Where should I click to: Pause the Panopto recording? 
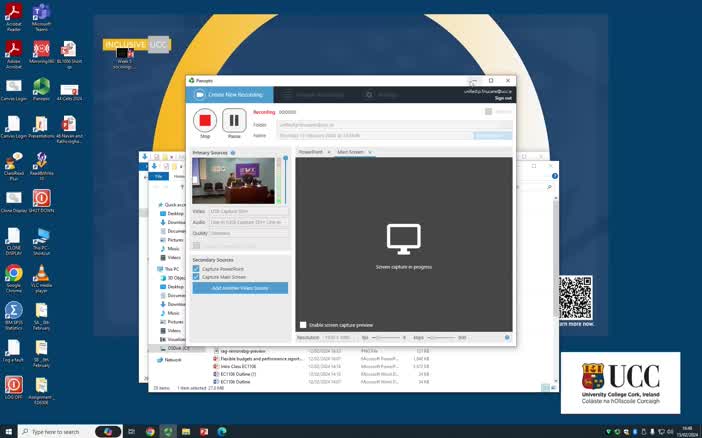(234, 121)
